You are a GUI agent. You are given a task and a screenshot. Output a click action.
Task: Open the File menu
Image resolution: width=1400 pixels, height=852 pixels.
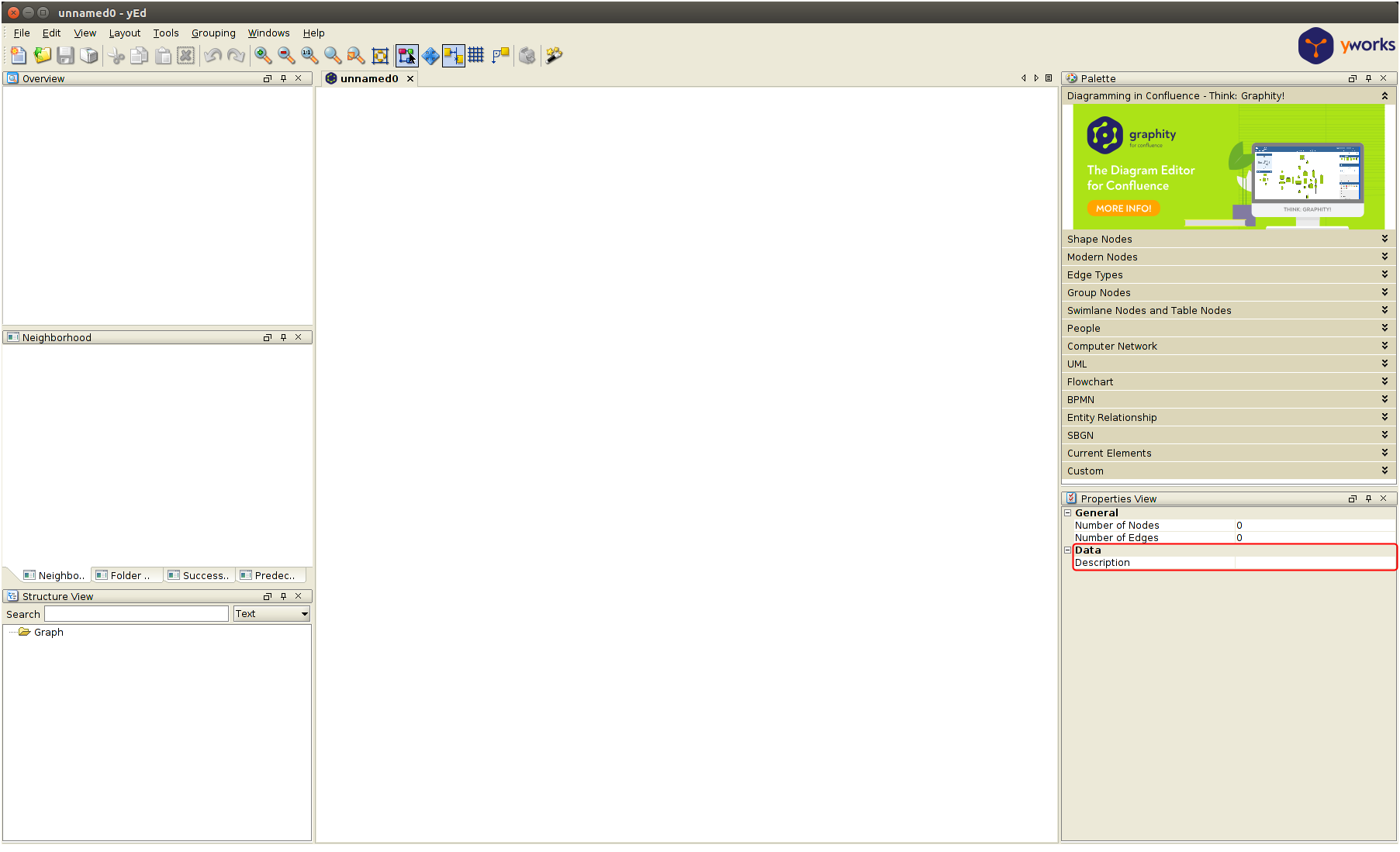click(x=22, y=33)
